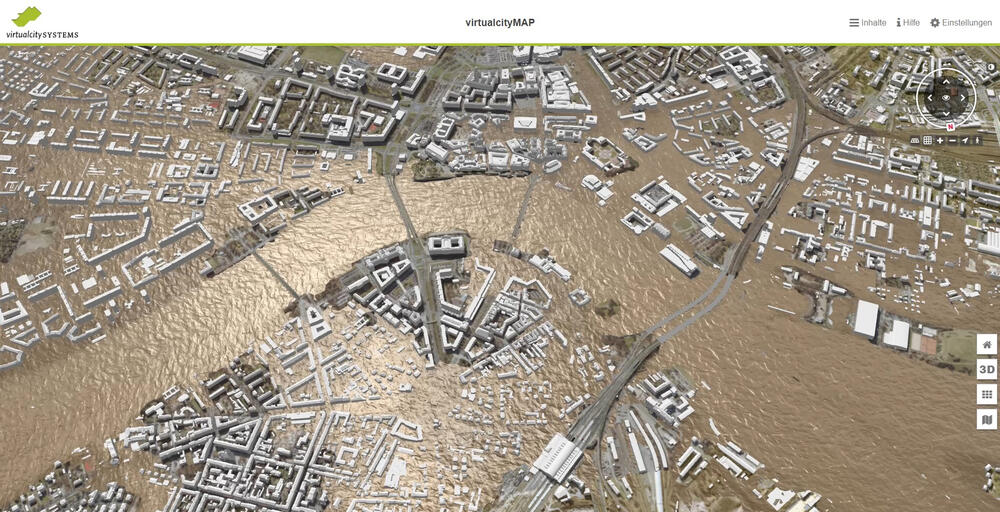Zoom in with the plus icon
The height and width of the screenshot is (512, 1000).
click(x=940, y=141)
